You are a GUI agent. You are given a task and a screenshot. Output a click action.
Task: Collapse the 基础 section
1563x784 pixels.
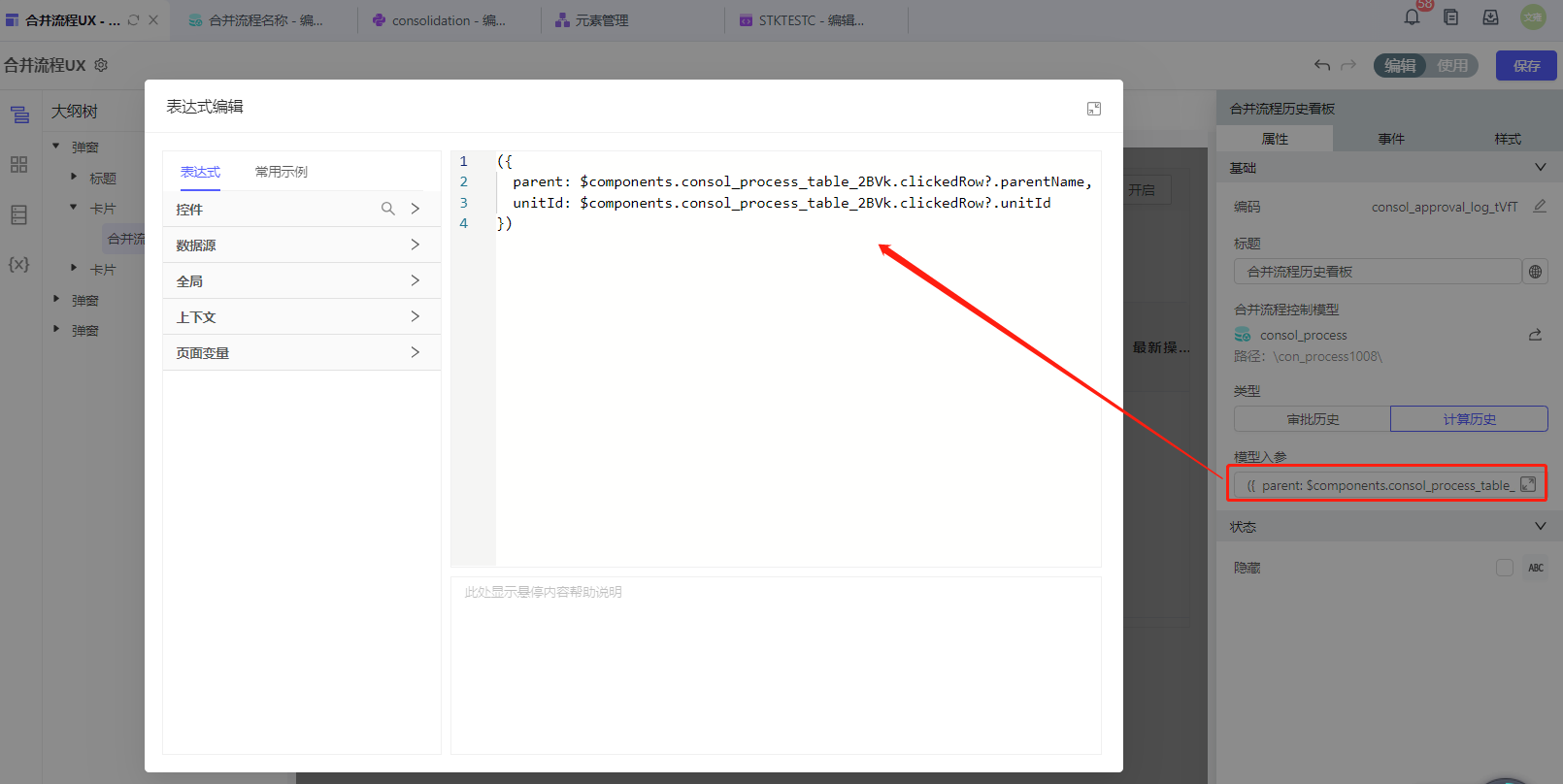[x=1540, y=168]
